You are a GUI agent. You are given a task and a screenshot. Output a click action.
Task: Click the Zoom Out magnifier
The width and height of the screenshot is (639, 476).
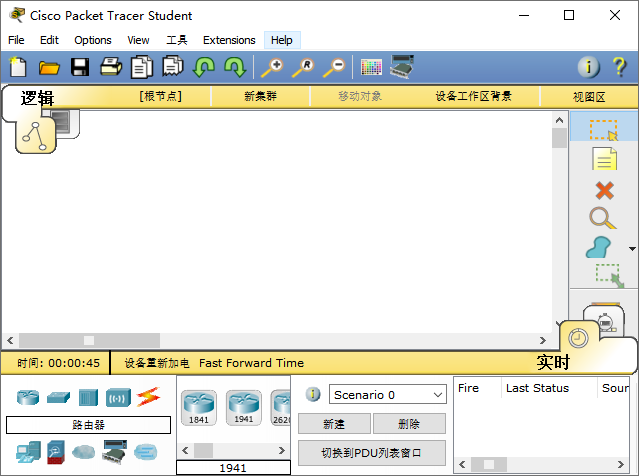coord(334,68)
